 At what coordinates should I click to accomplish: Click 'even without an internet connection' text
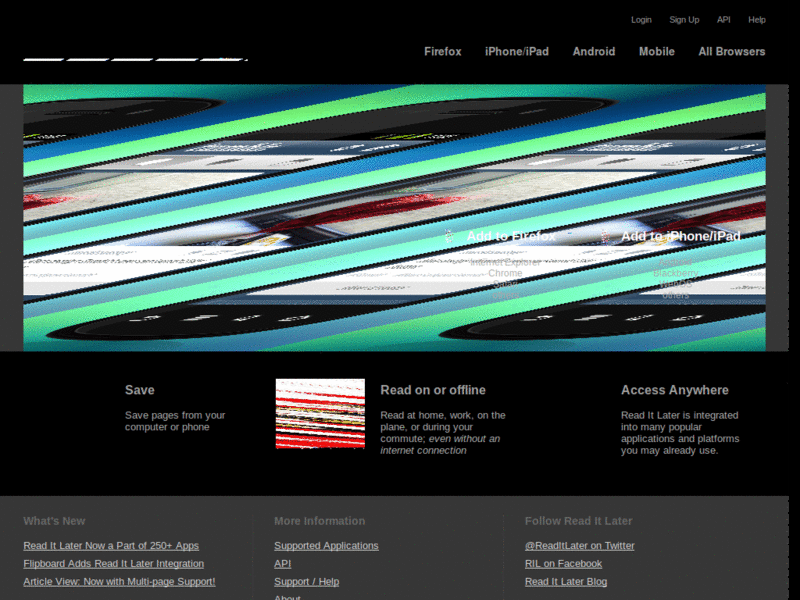[x=440, y=444]
